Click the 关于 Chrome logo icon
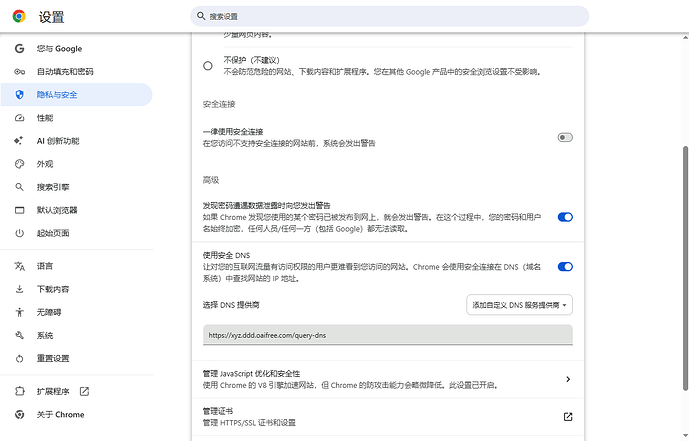 pos(19,414)
